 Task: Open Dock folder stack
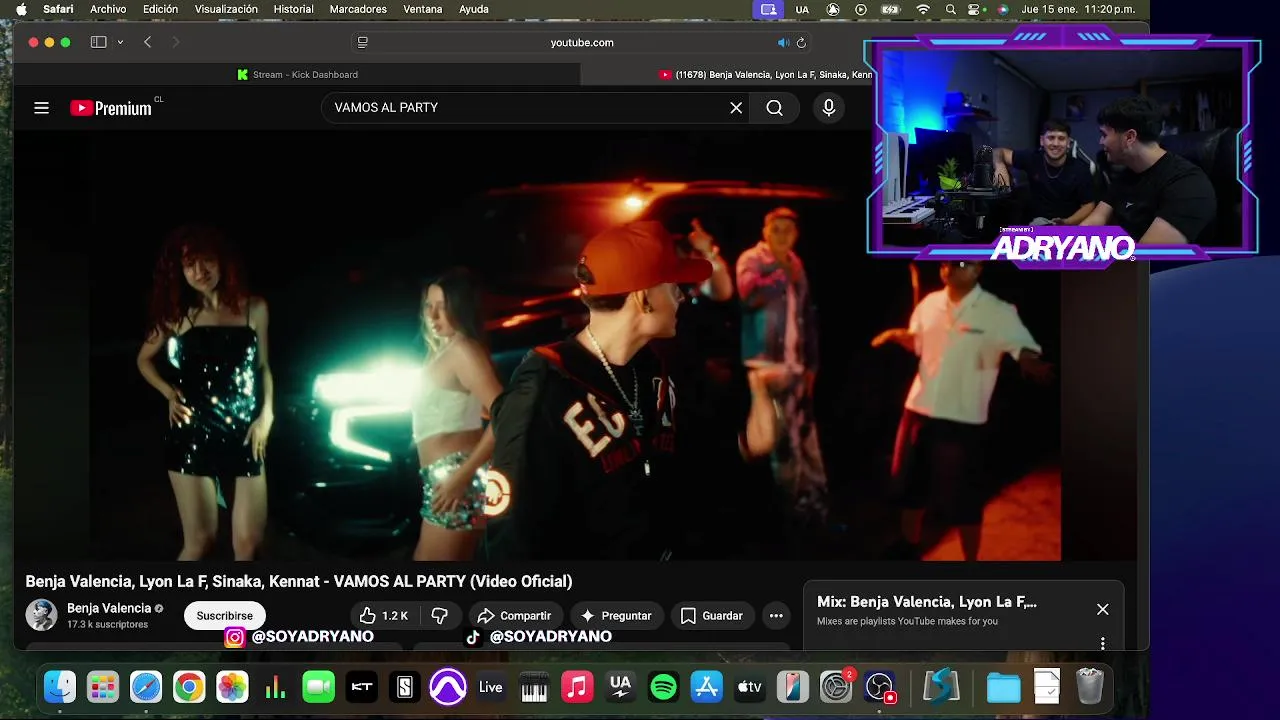1003,687
